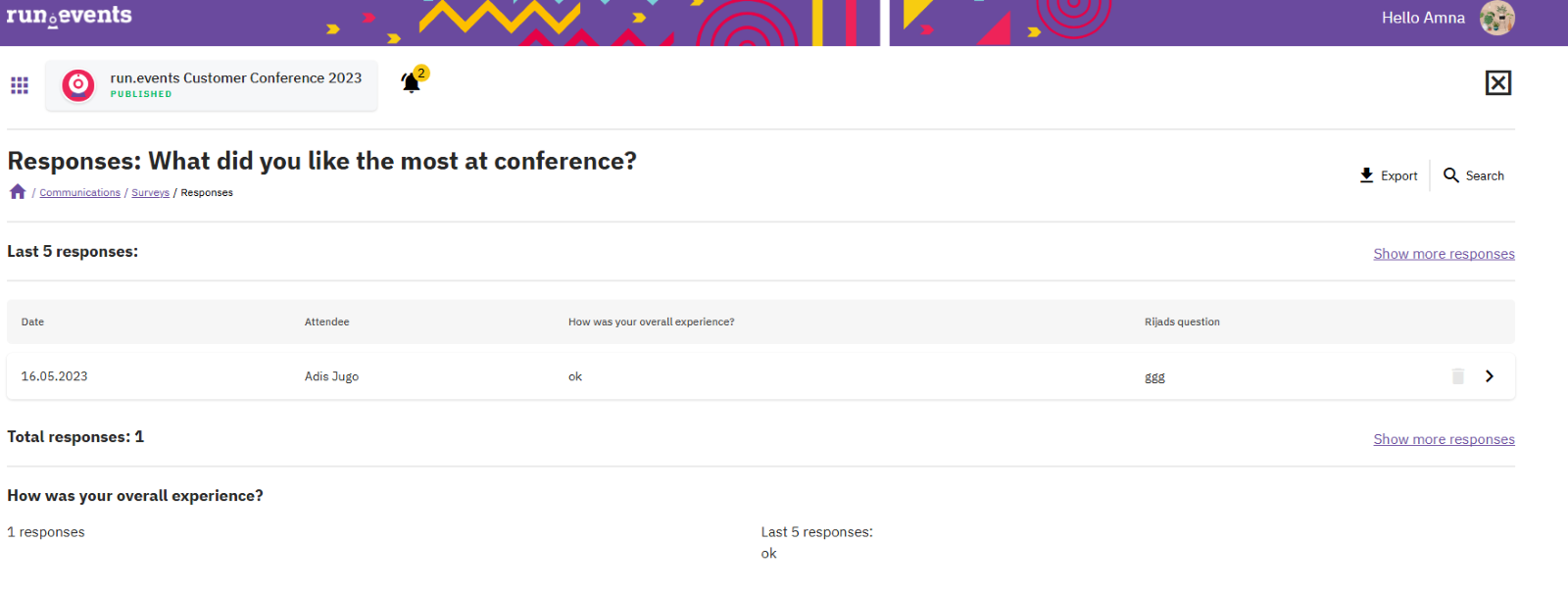
Task: Click the Search magnifier icon
Action: pos(1451,175)
